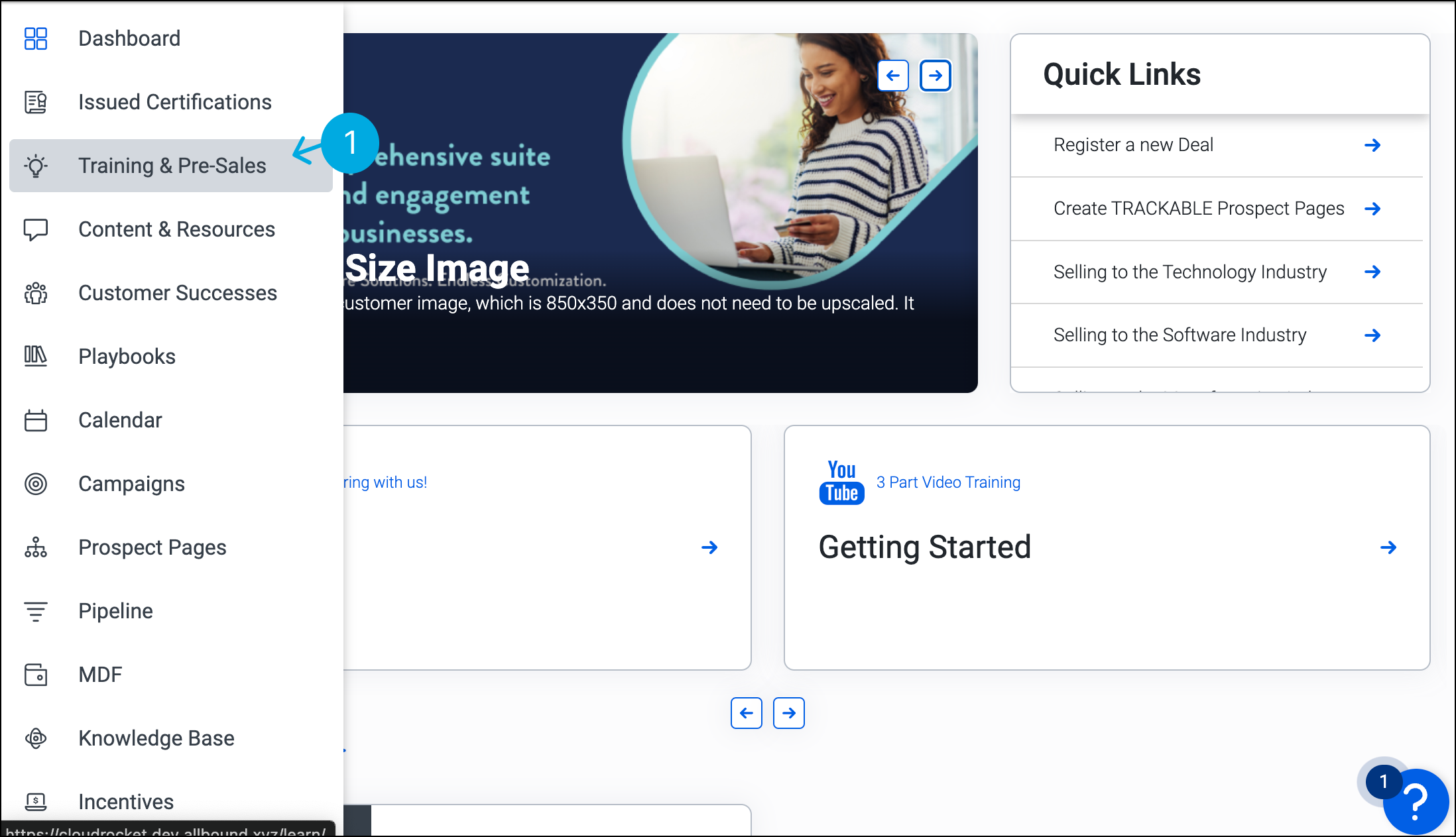Click the Quick Links heading
1456x837 pixels.
click(x=1122, y=74)
